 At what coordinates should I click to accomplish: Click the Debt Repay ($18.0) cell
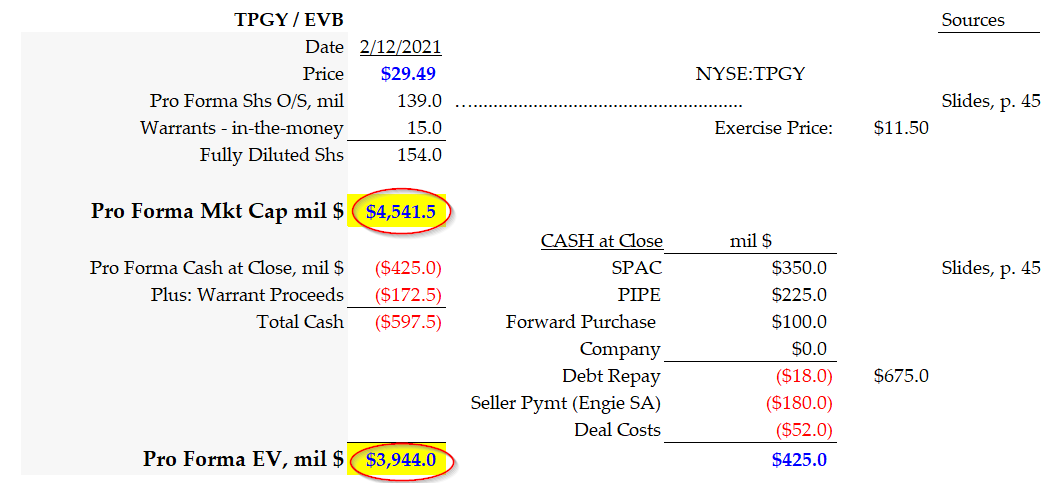coord(804,376)
